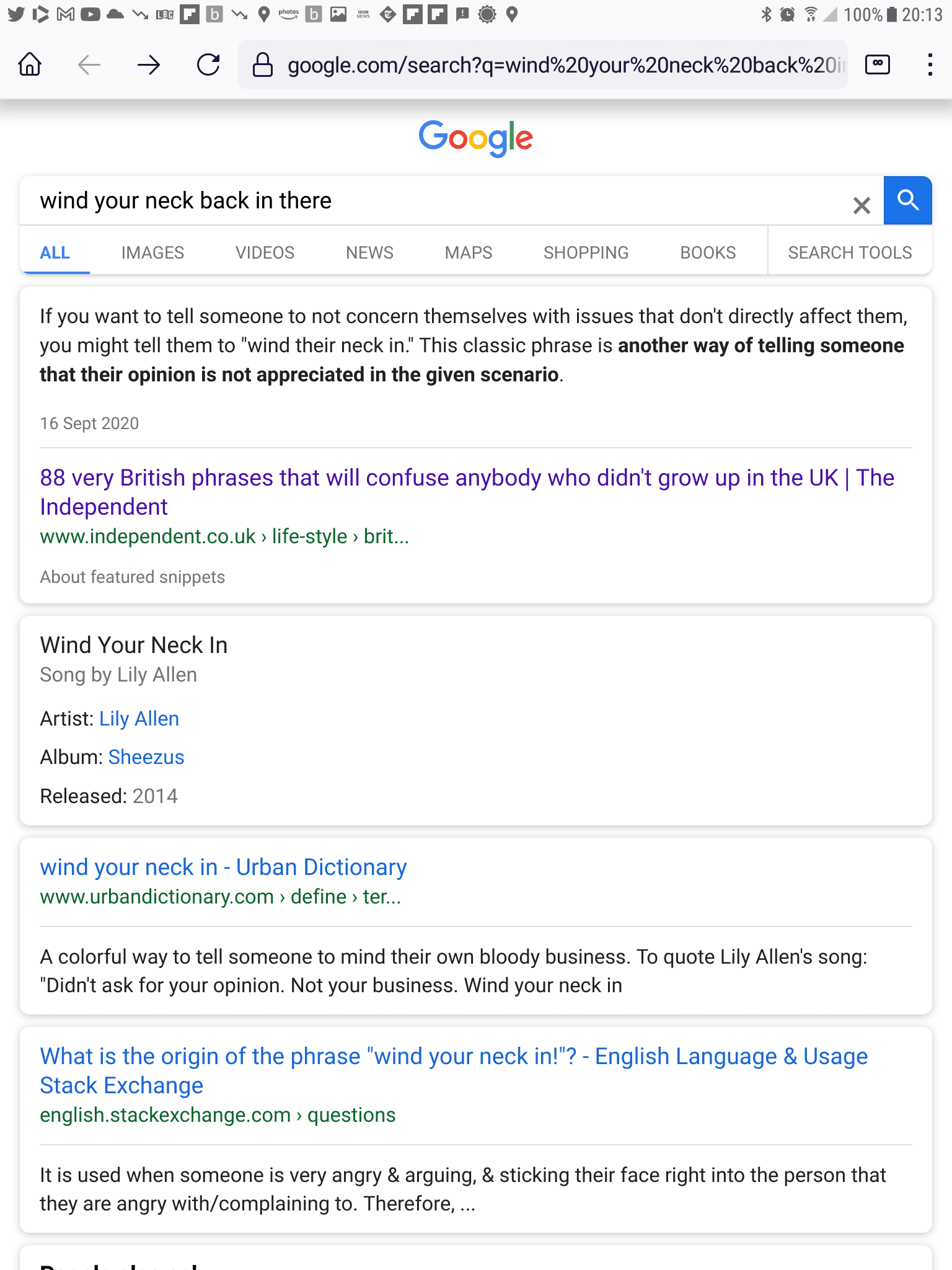
Task: Tap the browser home icon
Action: click(x=30, y=64)
